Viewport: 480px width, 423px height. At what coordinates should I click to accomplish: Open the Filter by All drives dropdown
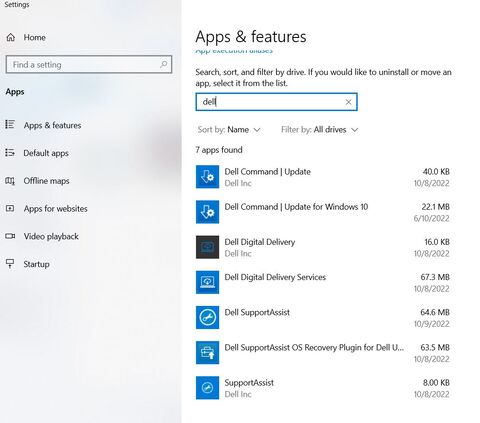(320, 130)
